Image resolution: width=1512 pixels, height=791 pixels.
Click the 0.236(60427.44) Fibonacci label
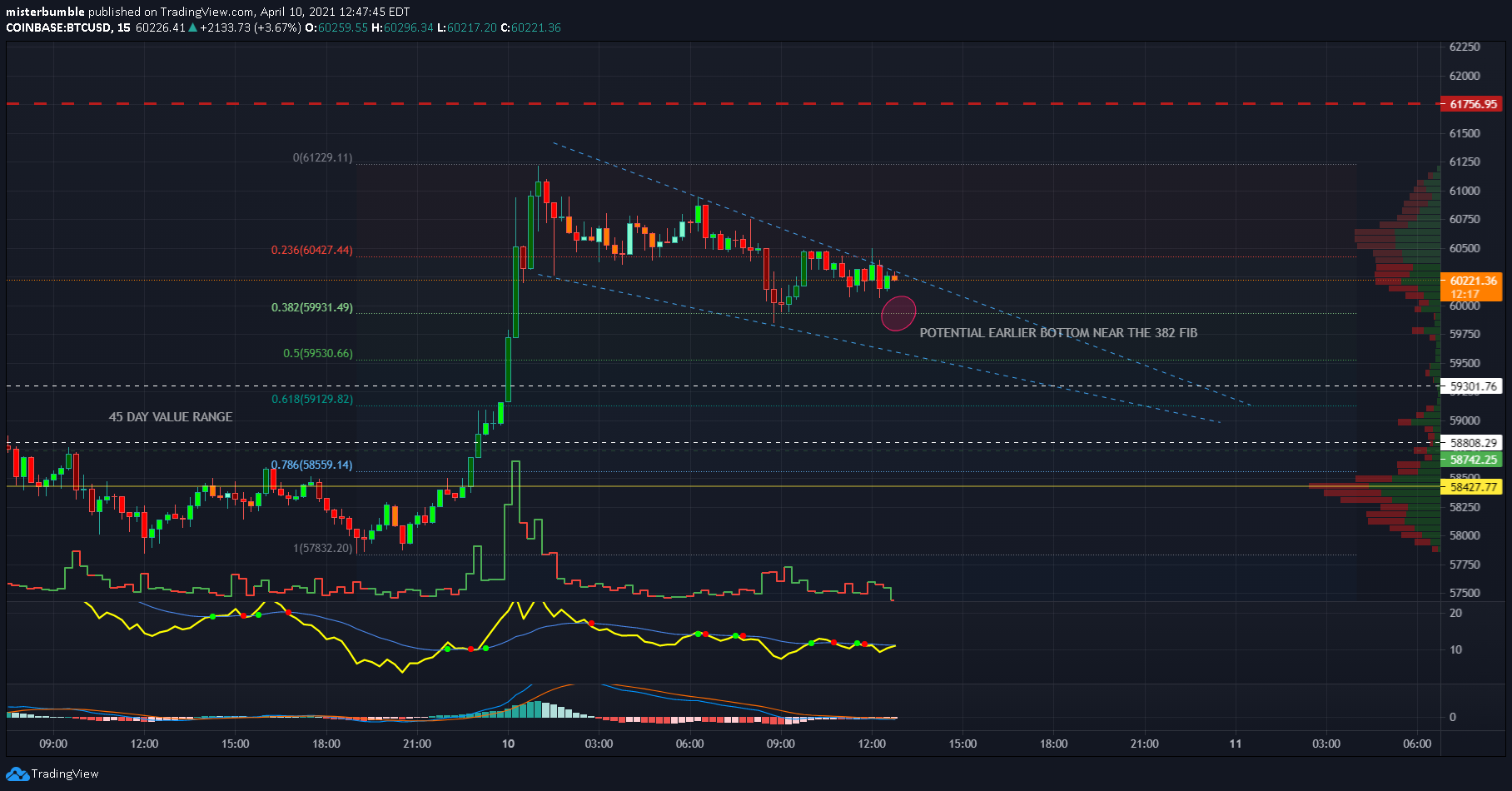tap(312, 250)
